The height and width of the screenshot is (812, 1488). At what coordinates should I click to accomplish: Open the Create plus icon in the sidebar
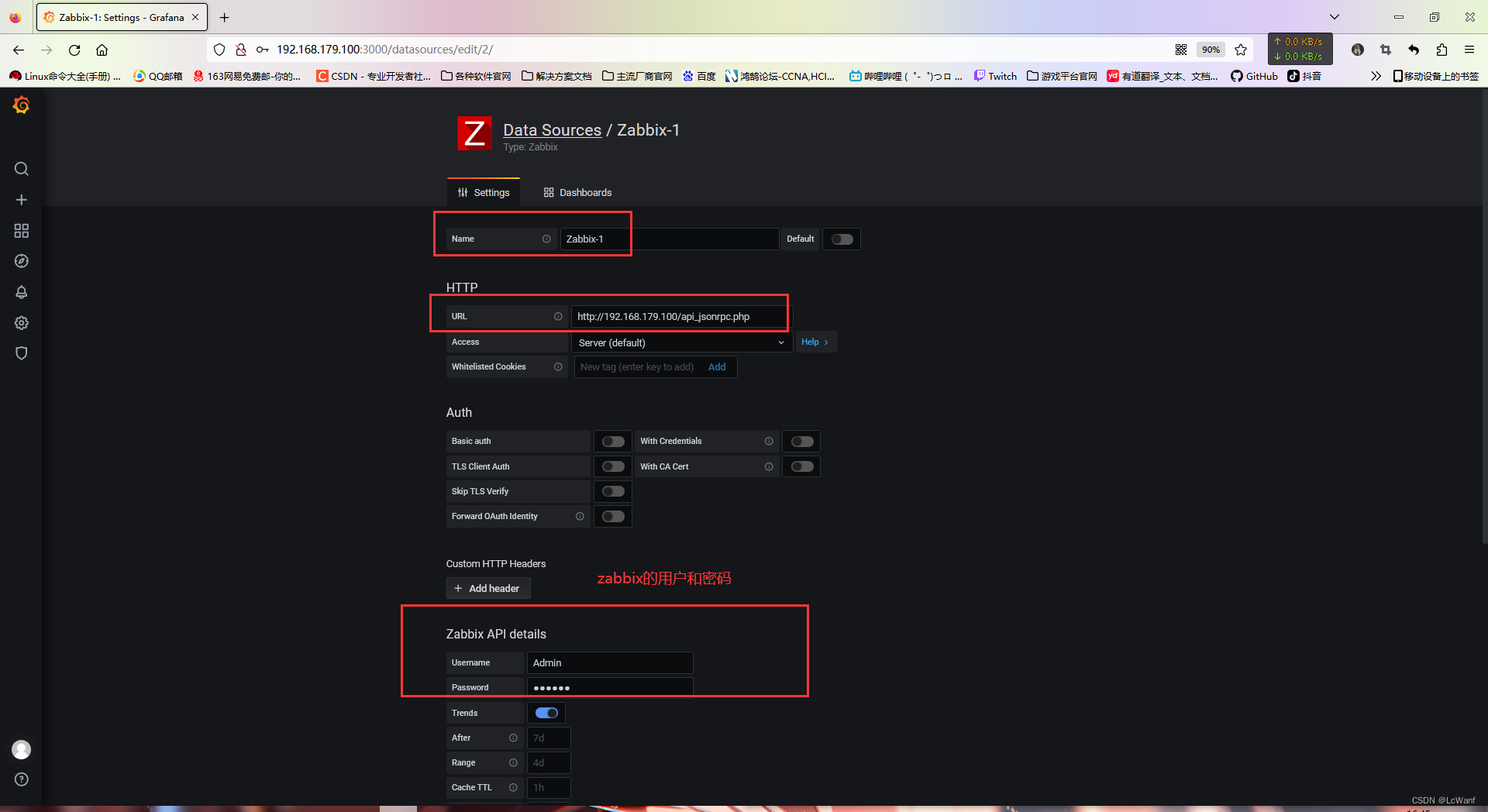coord(22,200)
